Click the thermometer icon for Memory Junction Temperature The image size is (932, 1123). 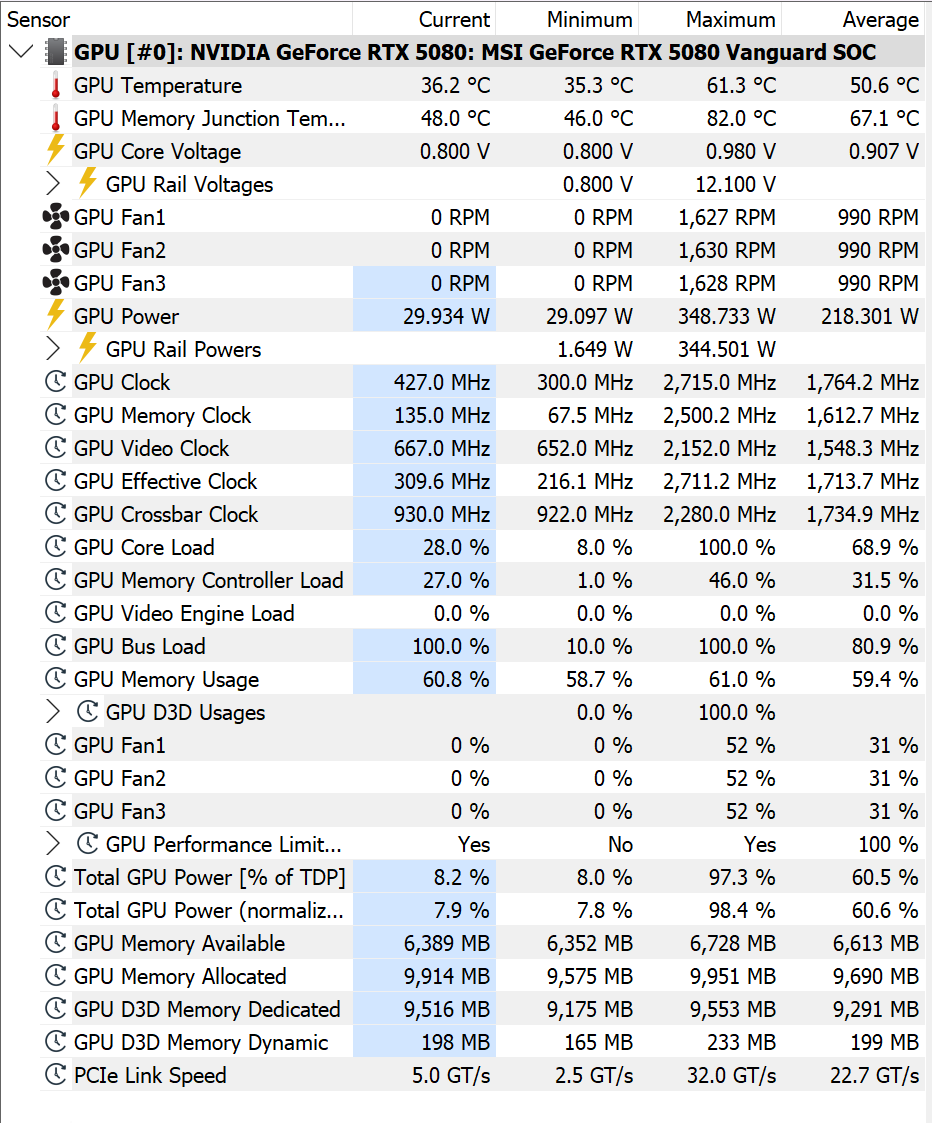click(56, 119)
